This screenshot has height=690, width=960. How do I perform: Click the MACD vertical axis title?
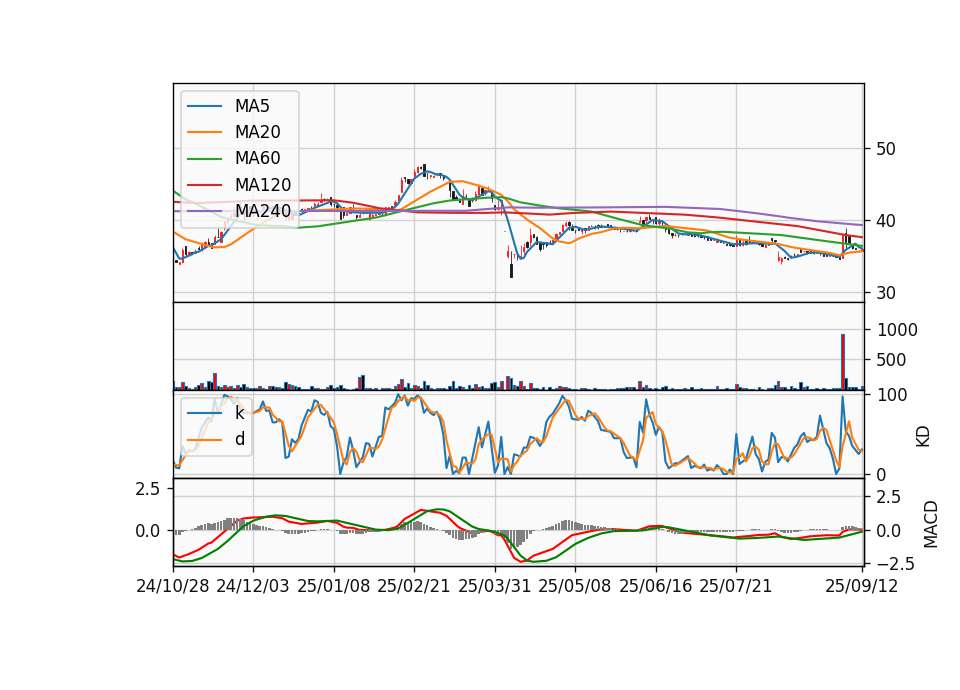pos(931,524)
